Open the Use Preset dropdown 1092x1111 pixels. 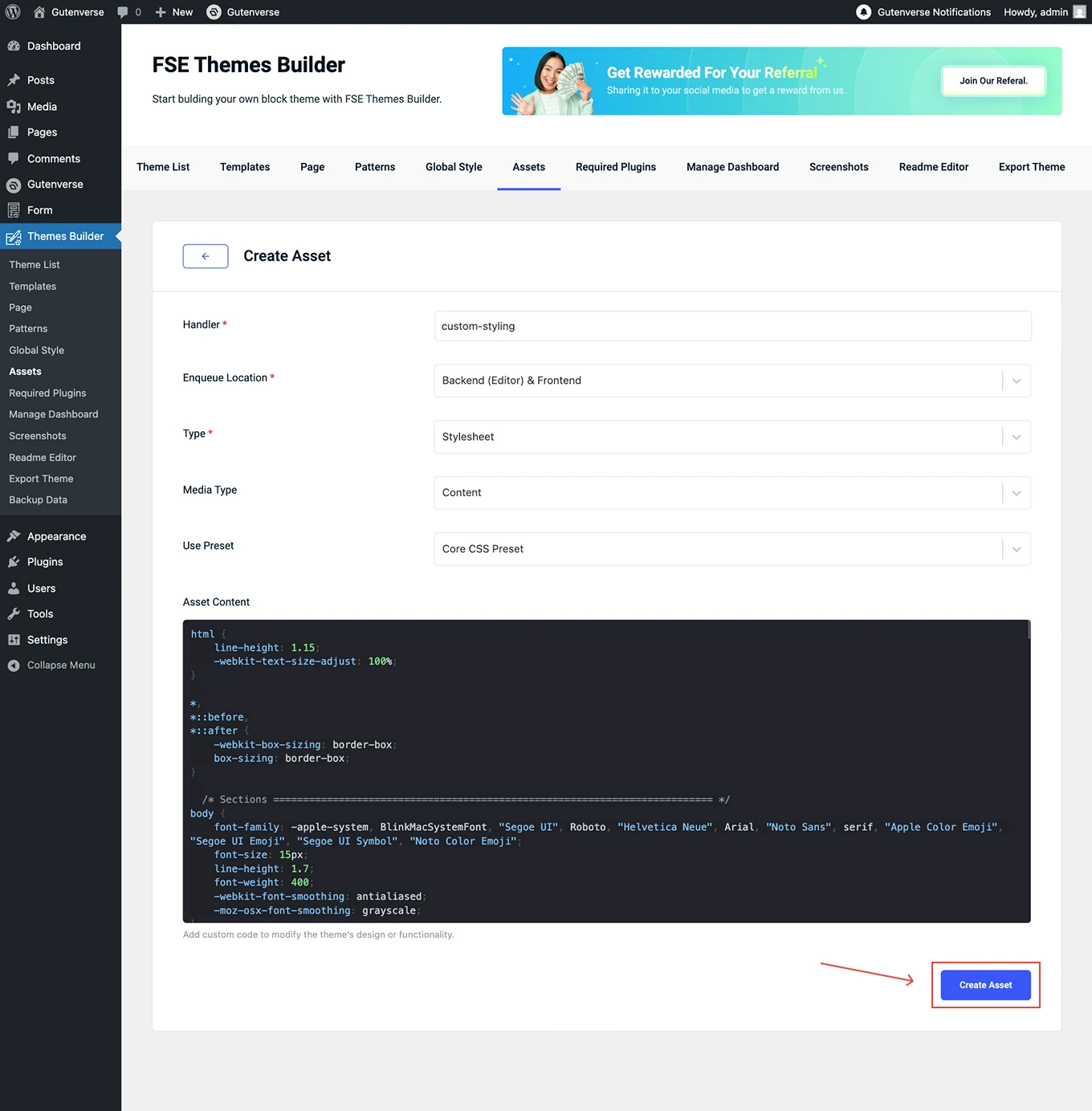point(1016,549)
